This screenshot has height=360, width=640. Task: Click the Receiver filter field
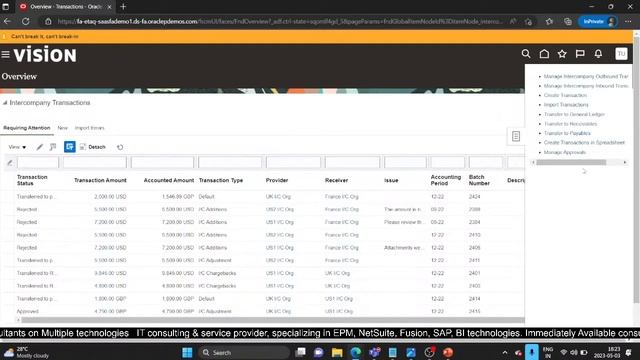coord(352,162)
